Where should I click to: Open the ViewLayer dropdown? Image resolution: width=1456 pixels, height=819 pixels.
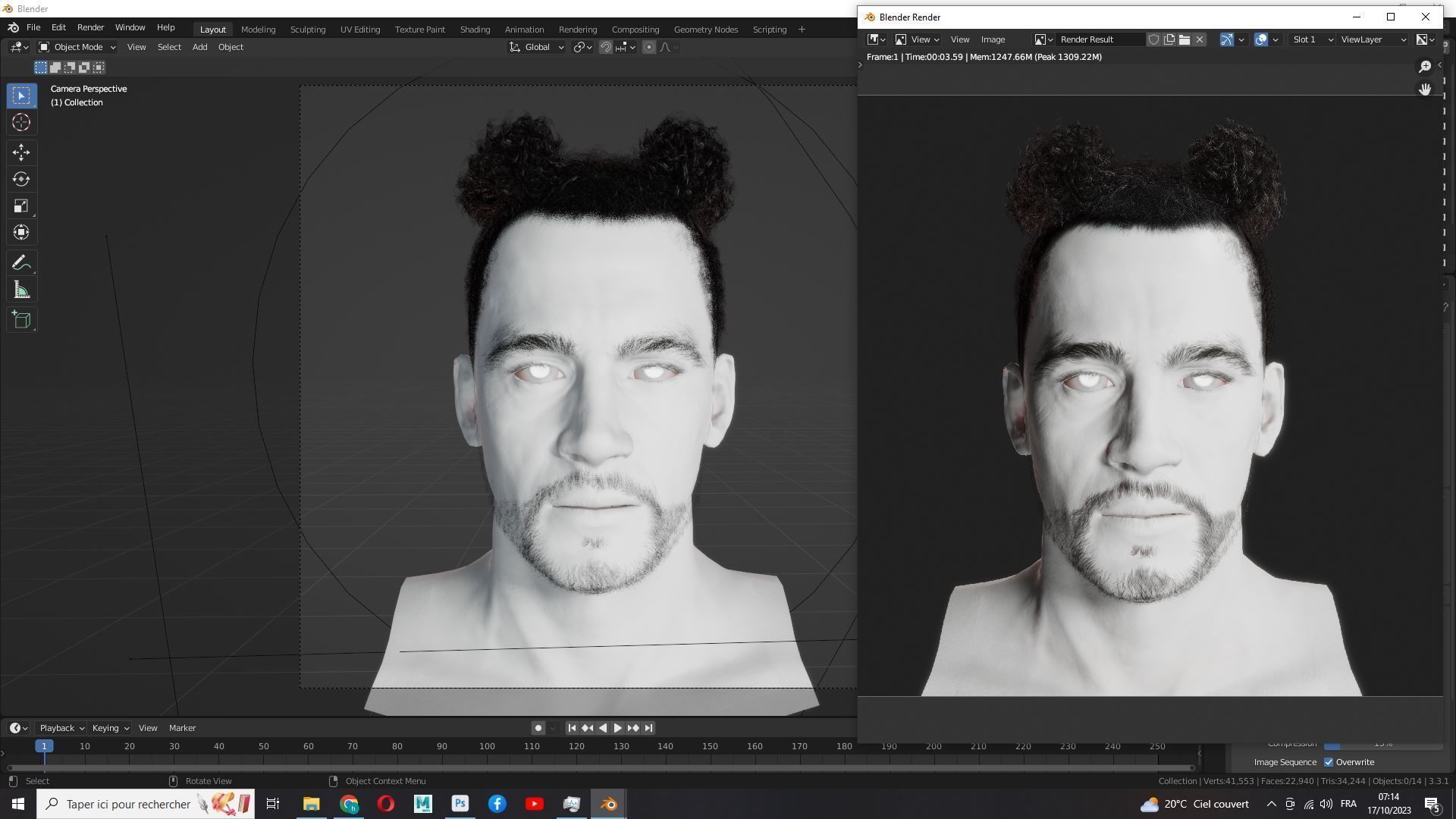click(1373, 39)
